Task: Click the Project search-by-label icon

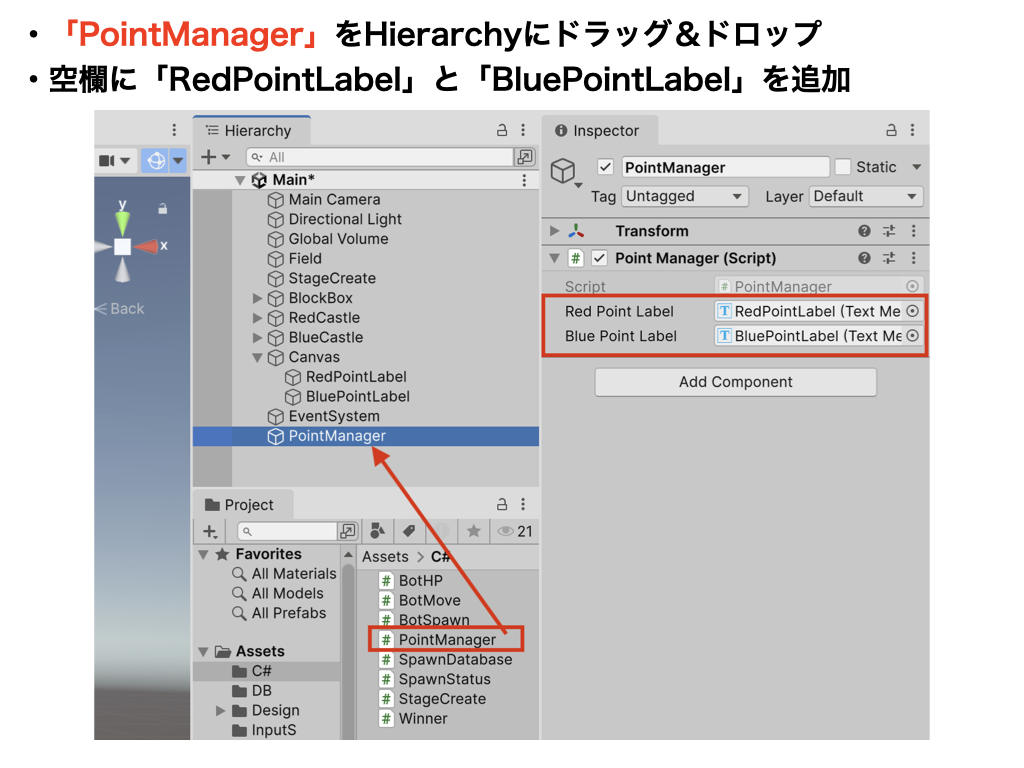Action: click(409, 531)
